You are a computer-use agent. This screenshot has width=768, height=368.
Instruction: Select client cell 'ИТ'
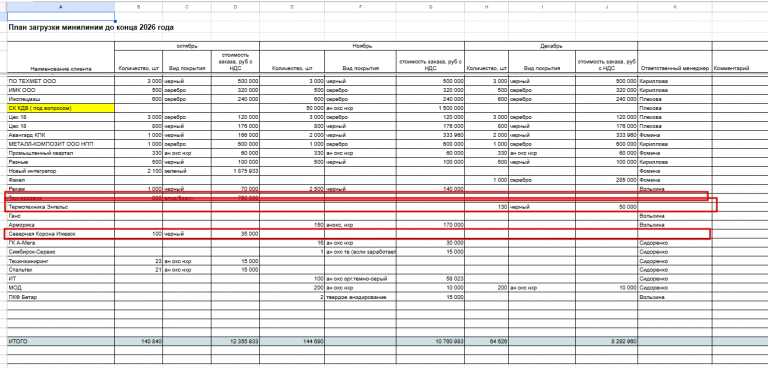61,279
